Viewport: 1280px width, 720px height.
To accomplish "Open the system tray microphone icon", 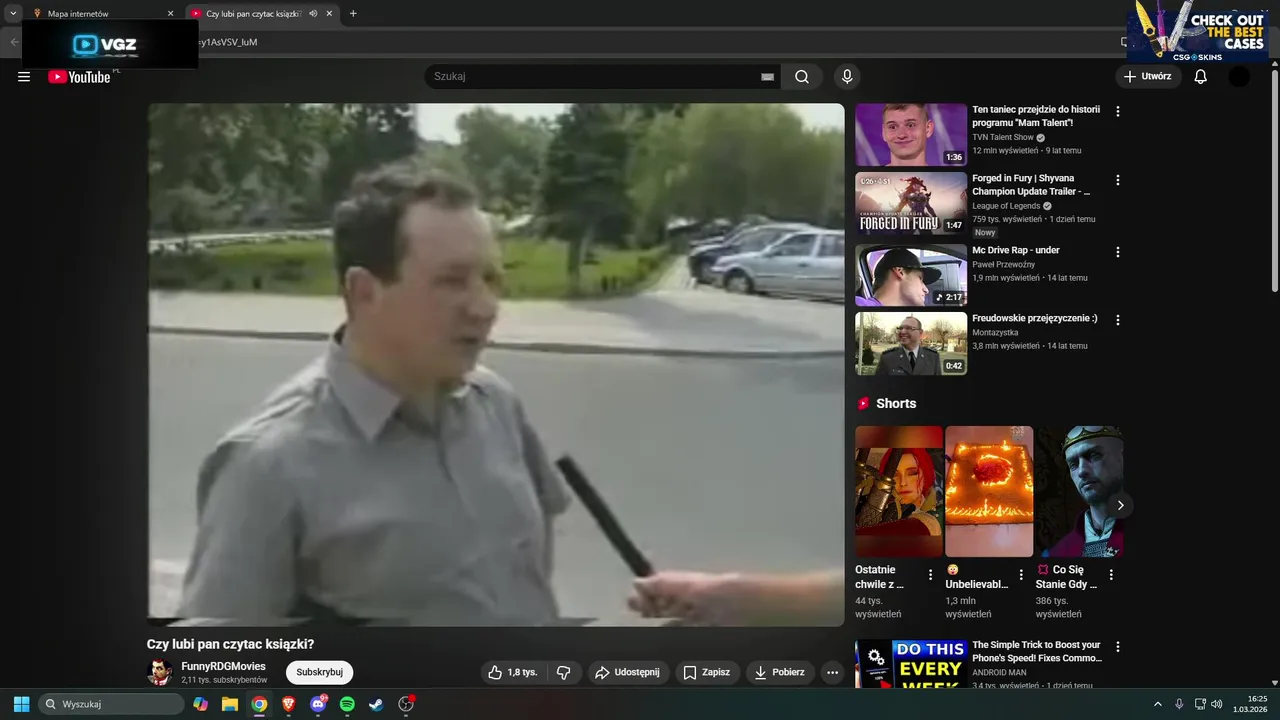I will 1179,704.
